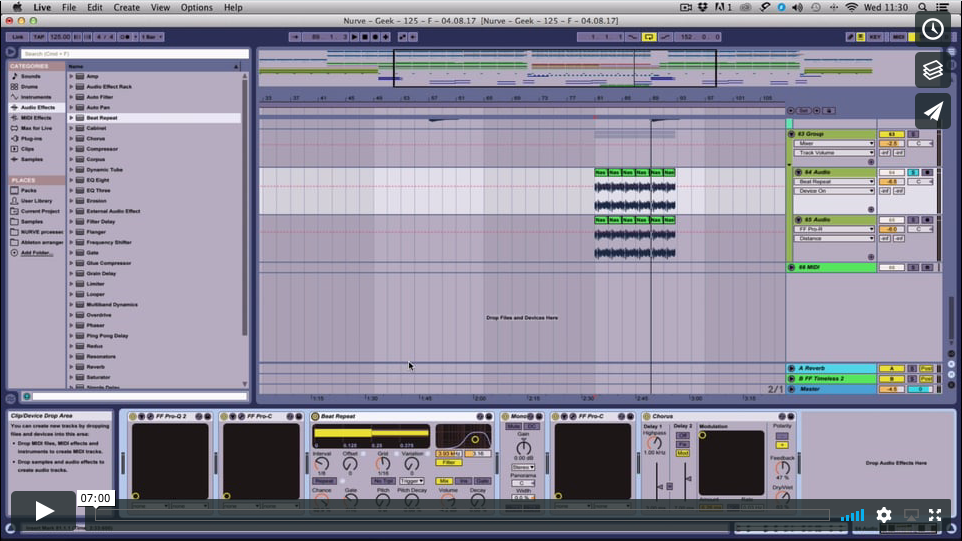Click the 125.00 tempo field

tap(60, 37)
